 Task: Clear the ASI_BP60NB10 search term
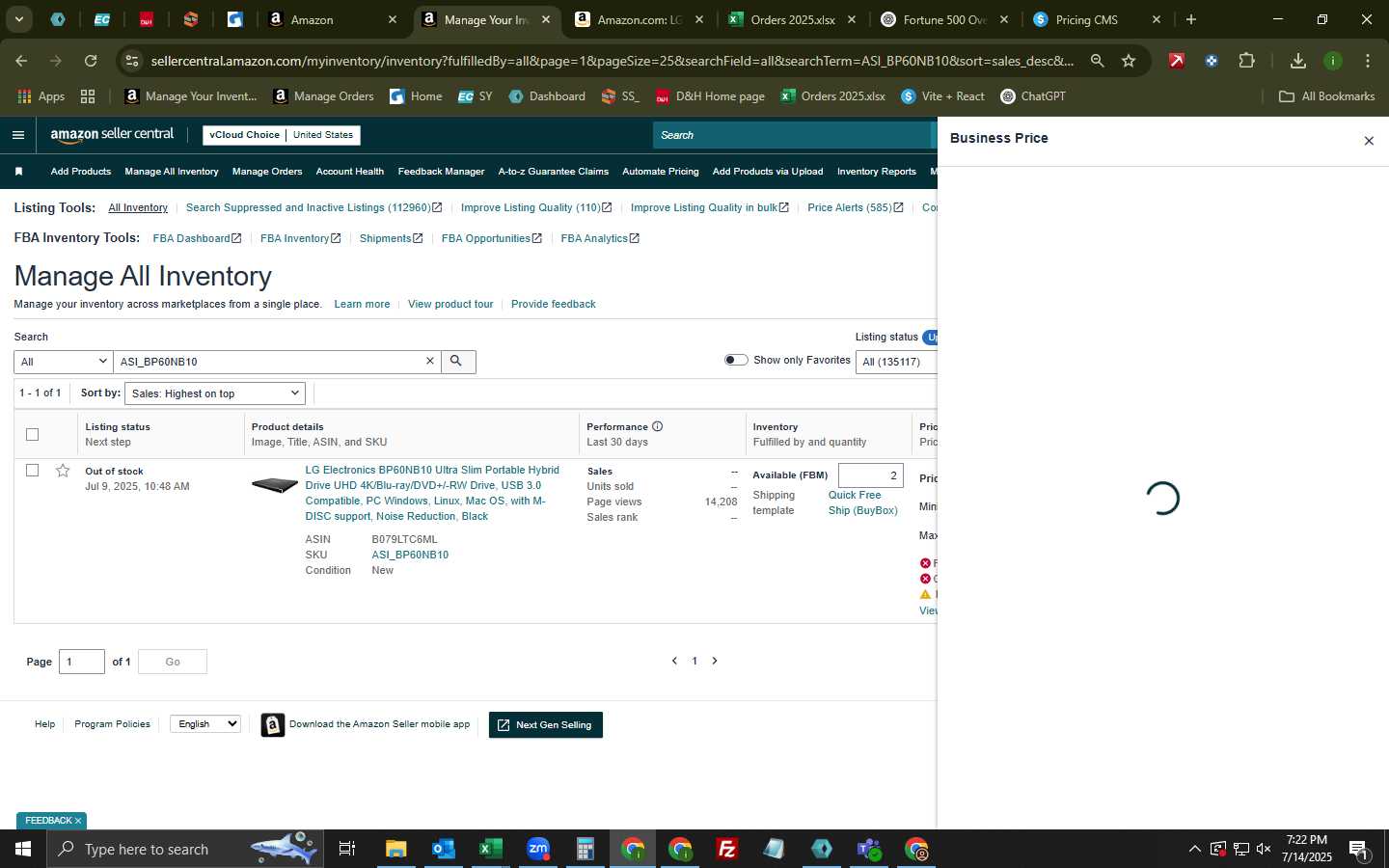[430, 361]
